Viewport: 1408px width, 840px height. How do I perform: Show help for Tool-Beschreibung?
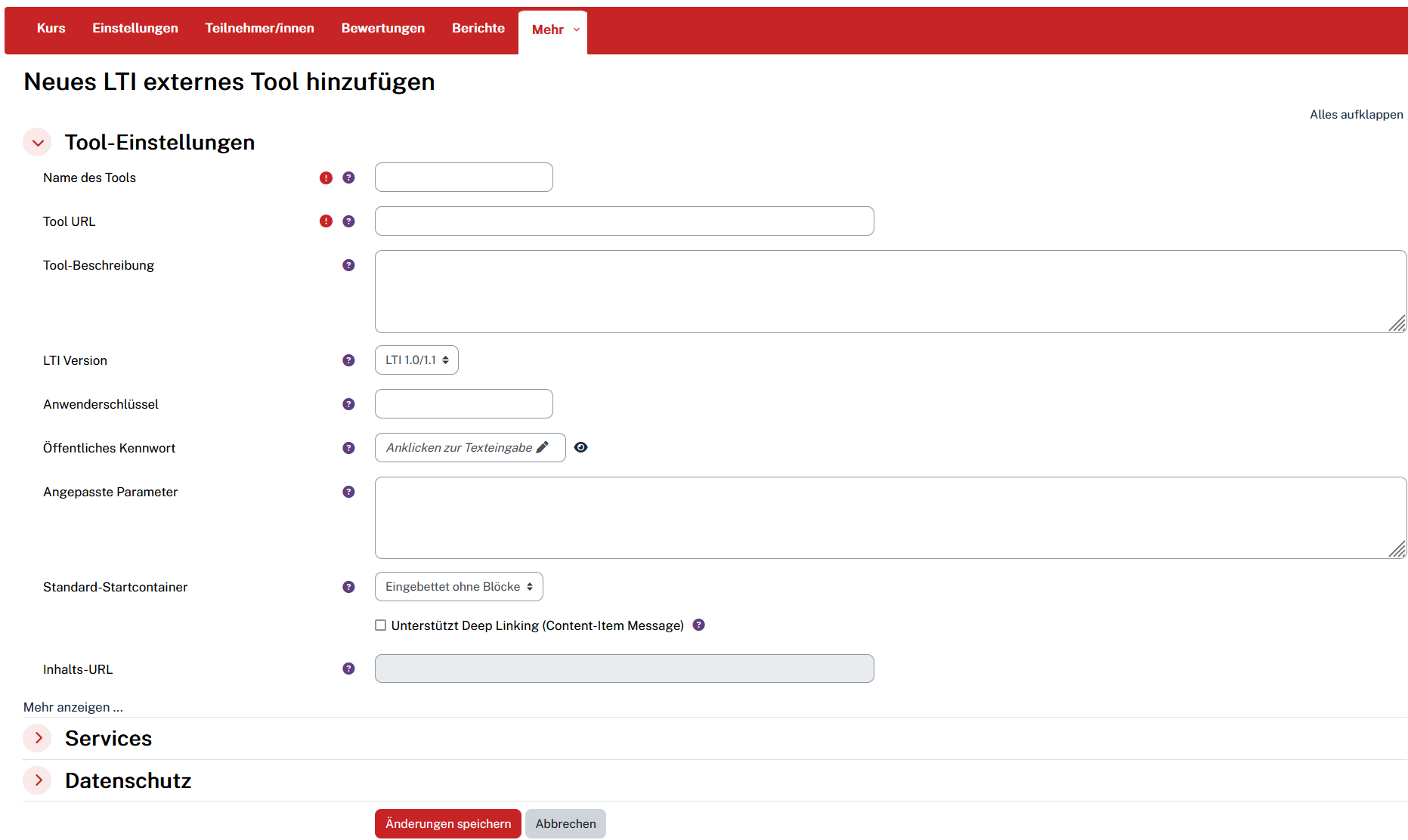[x=348, y=265]
